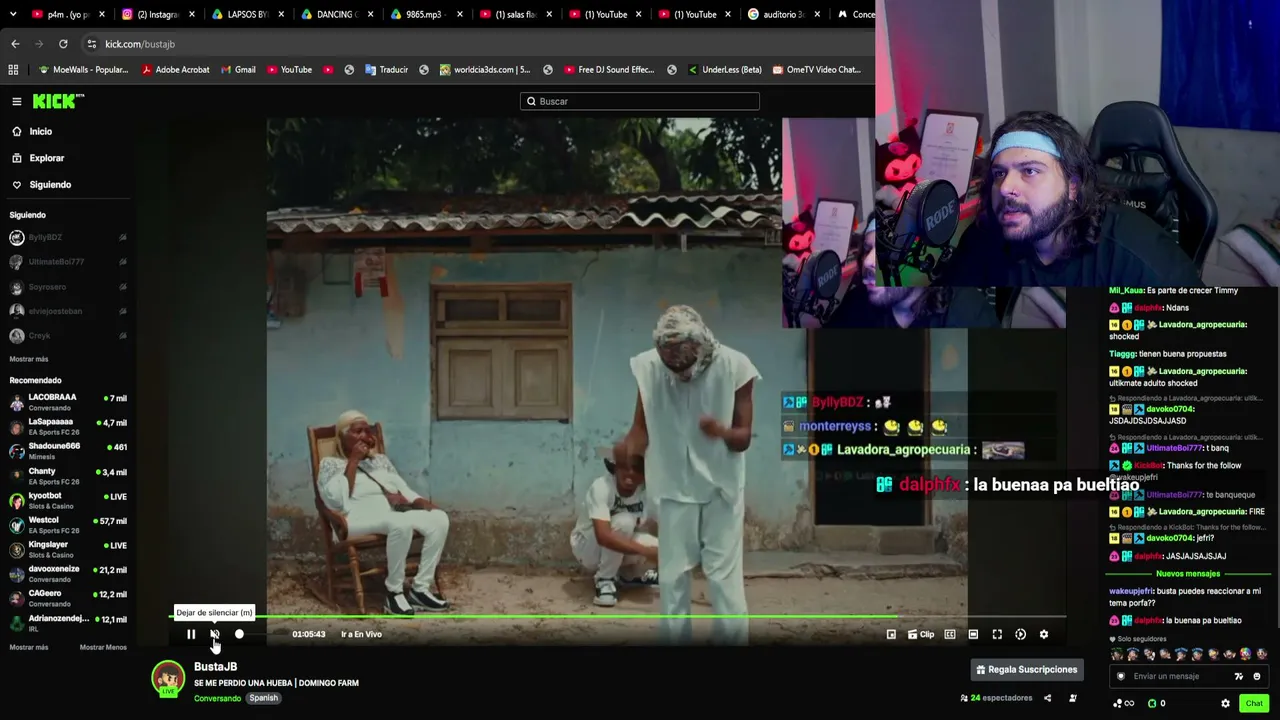
Task: Open Traducir bookmark
Action: click(387, 70)
